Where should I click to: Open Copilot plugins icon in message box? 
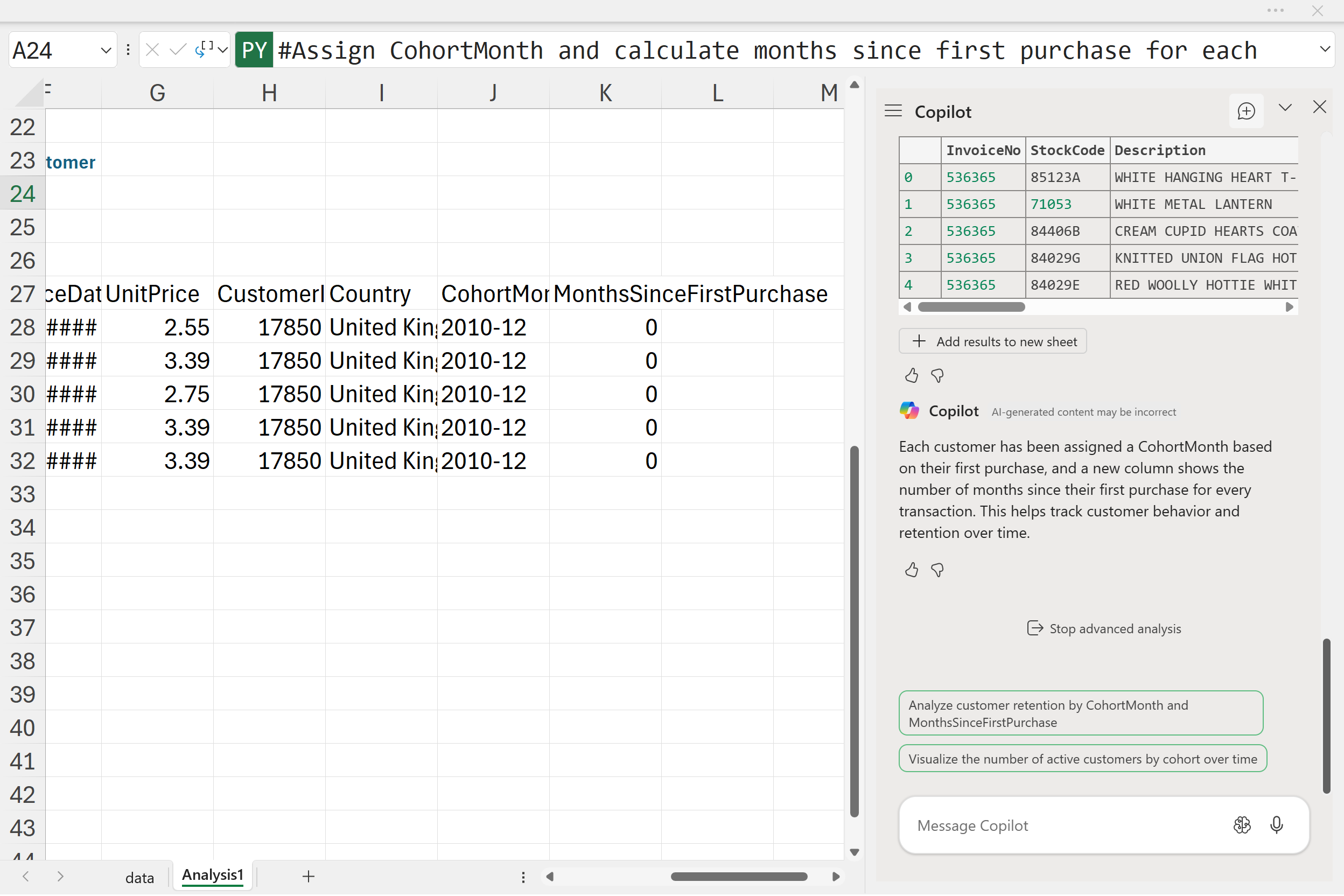pos(1241,825)
